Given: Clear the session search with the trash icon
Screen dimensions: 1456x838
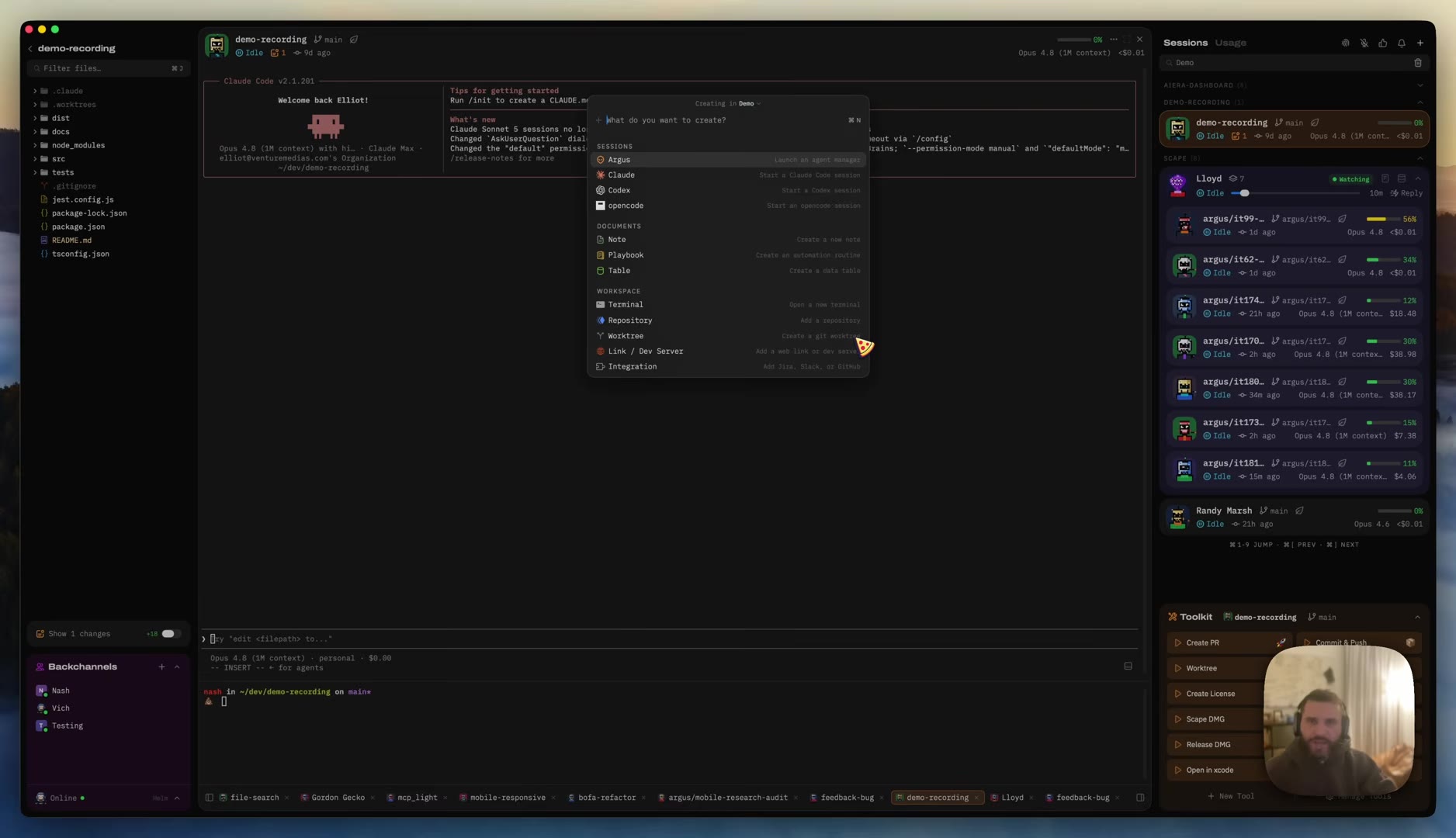Looking at the screenshot, I should (1418, 63).
